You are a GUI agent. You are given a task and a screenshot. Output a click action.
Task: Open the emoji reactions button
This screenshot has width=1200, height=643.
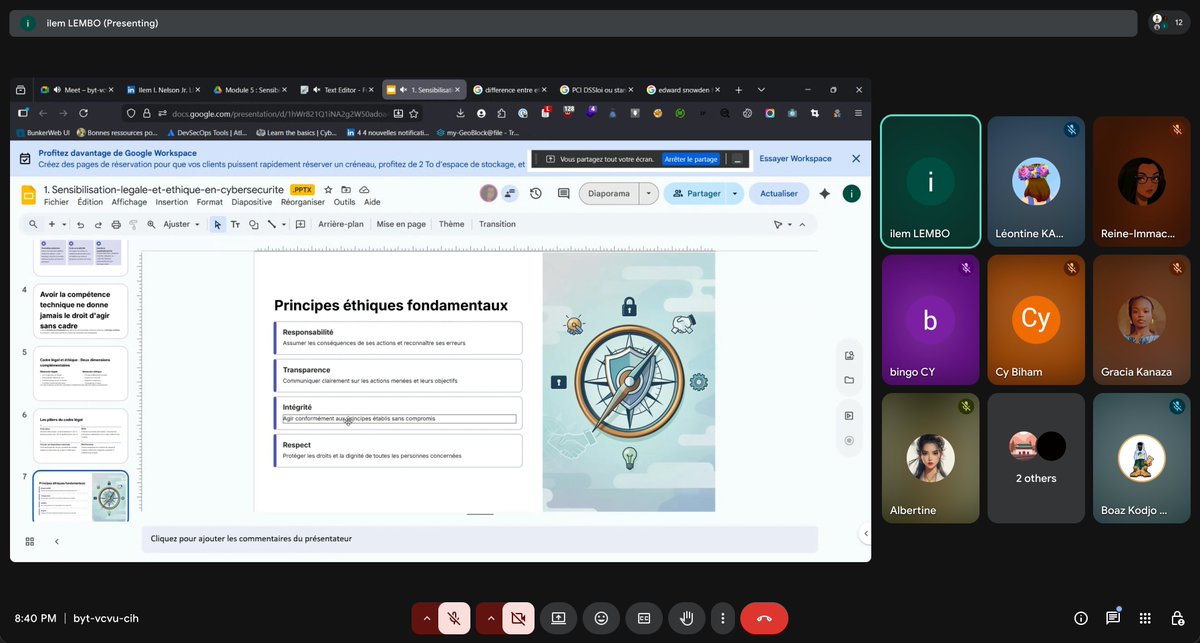601,618
